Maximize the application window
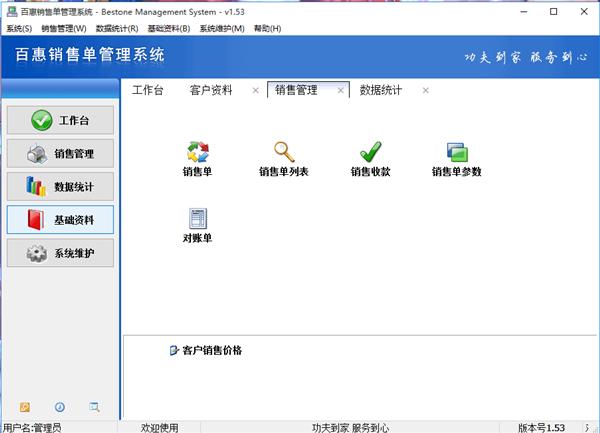This screenshot has height=433, width=600. 553,12
